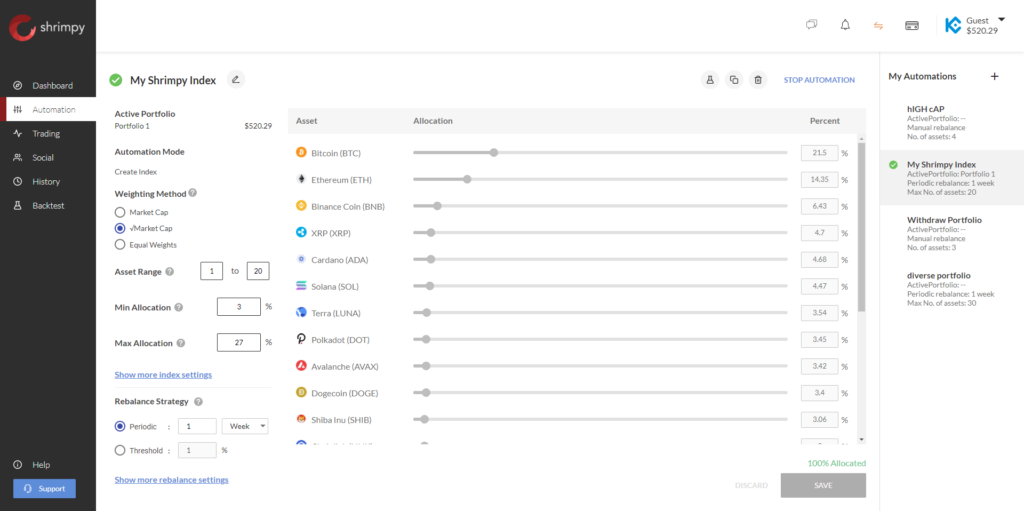This screenshot has width=1024, height=511.
Task: Click the Ethereum coin icon
Action: pyautogui.click(x=301, y=180)
